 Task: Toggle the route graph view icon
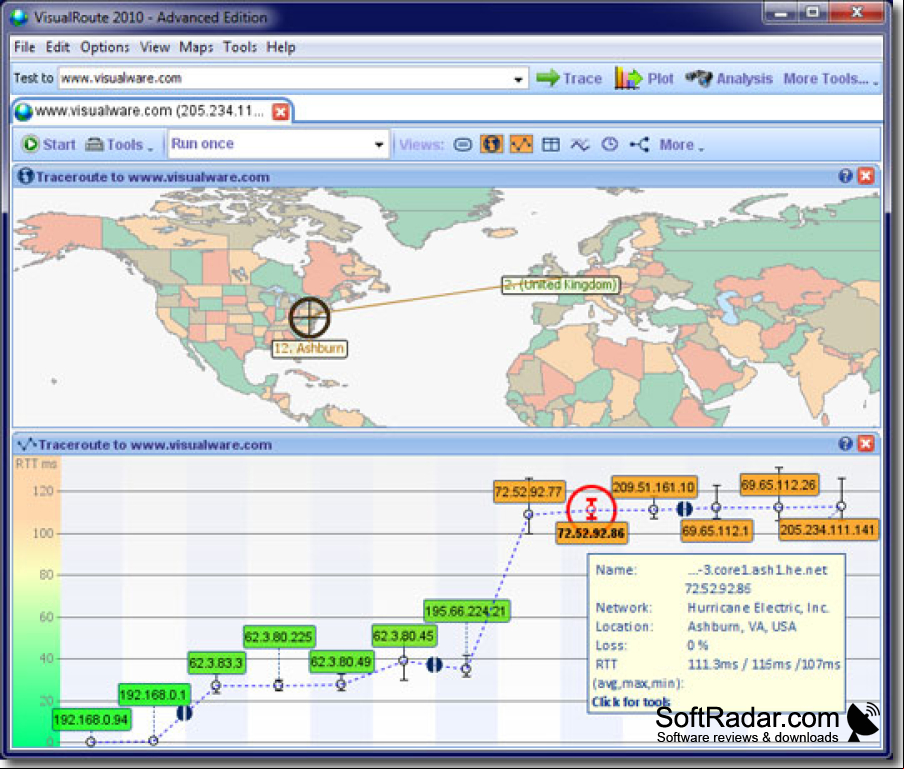[521, 144]
